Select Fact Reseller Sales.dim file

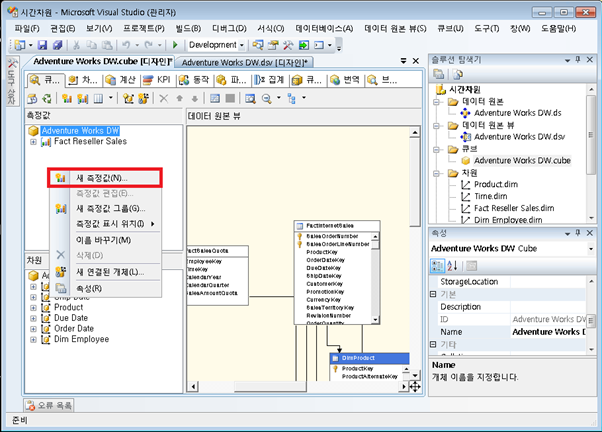tap(514, 208)
